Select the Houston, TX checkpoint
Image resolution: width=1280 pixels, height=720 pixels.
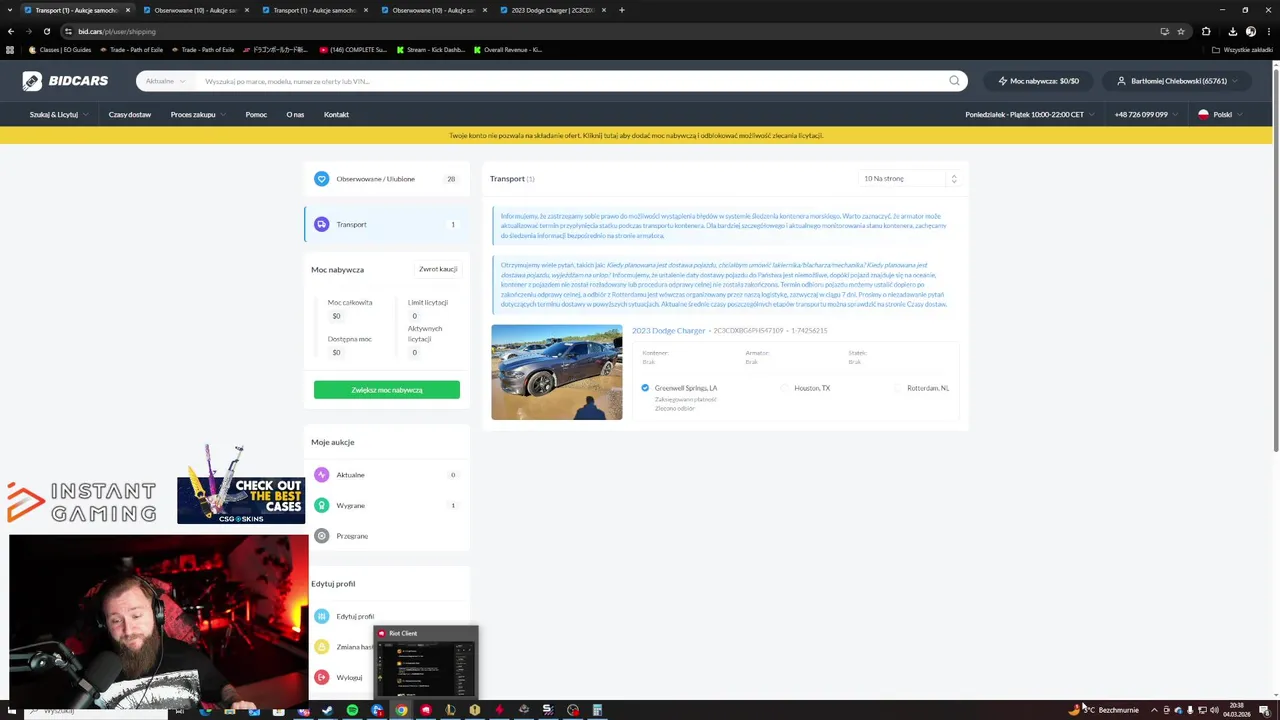click(785, 388)
